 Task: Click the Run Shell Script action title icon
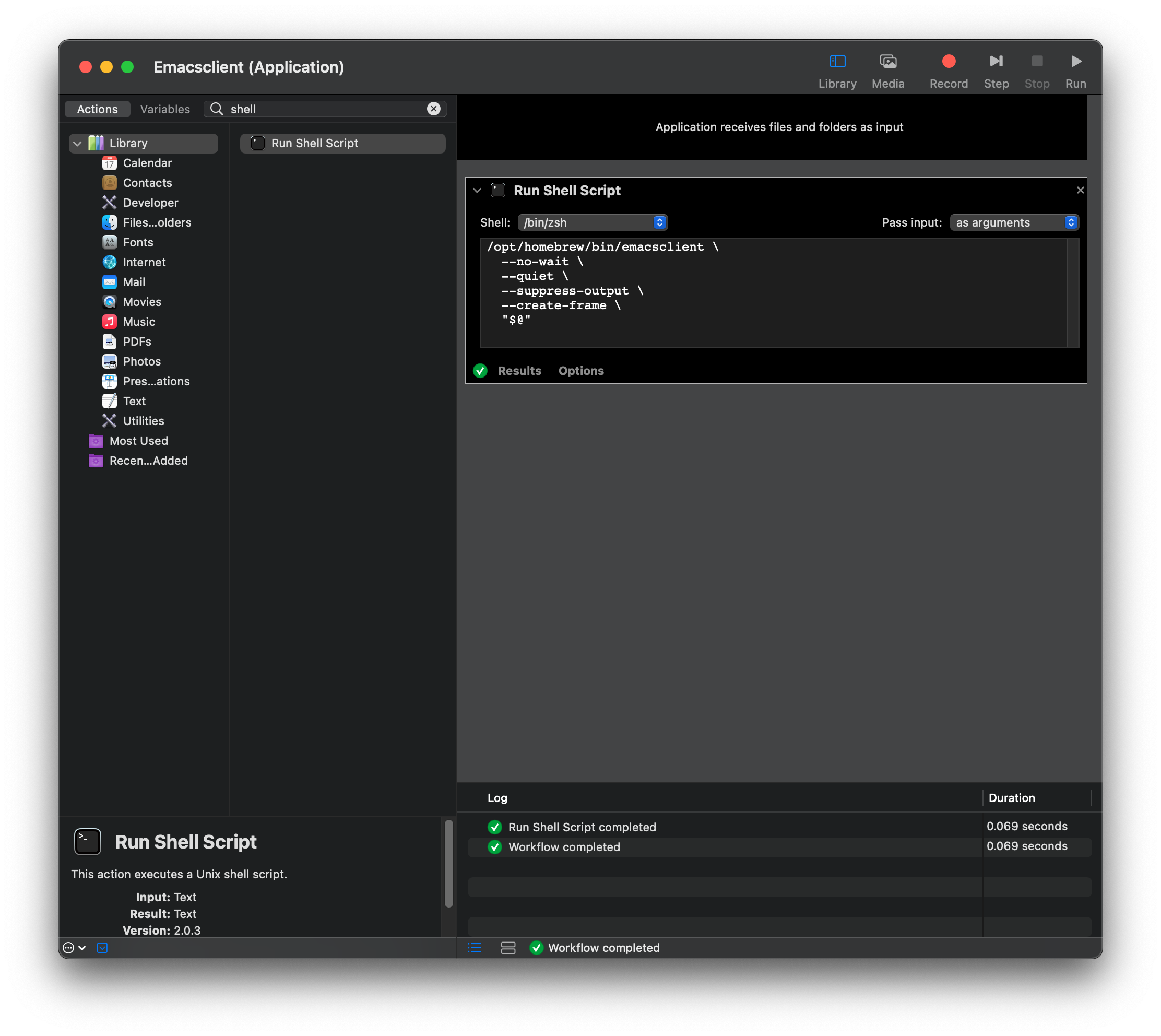click(x=498, y=190)
